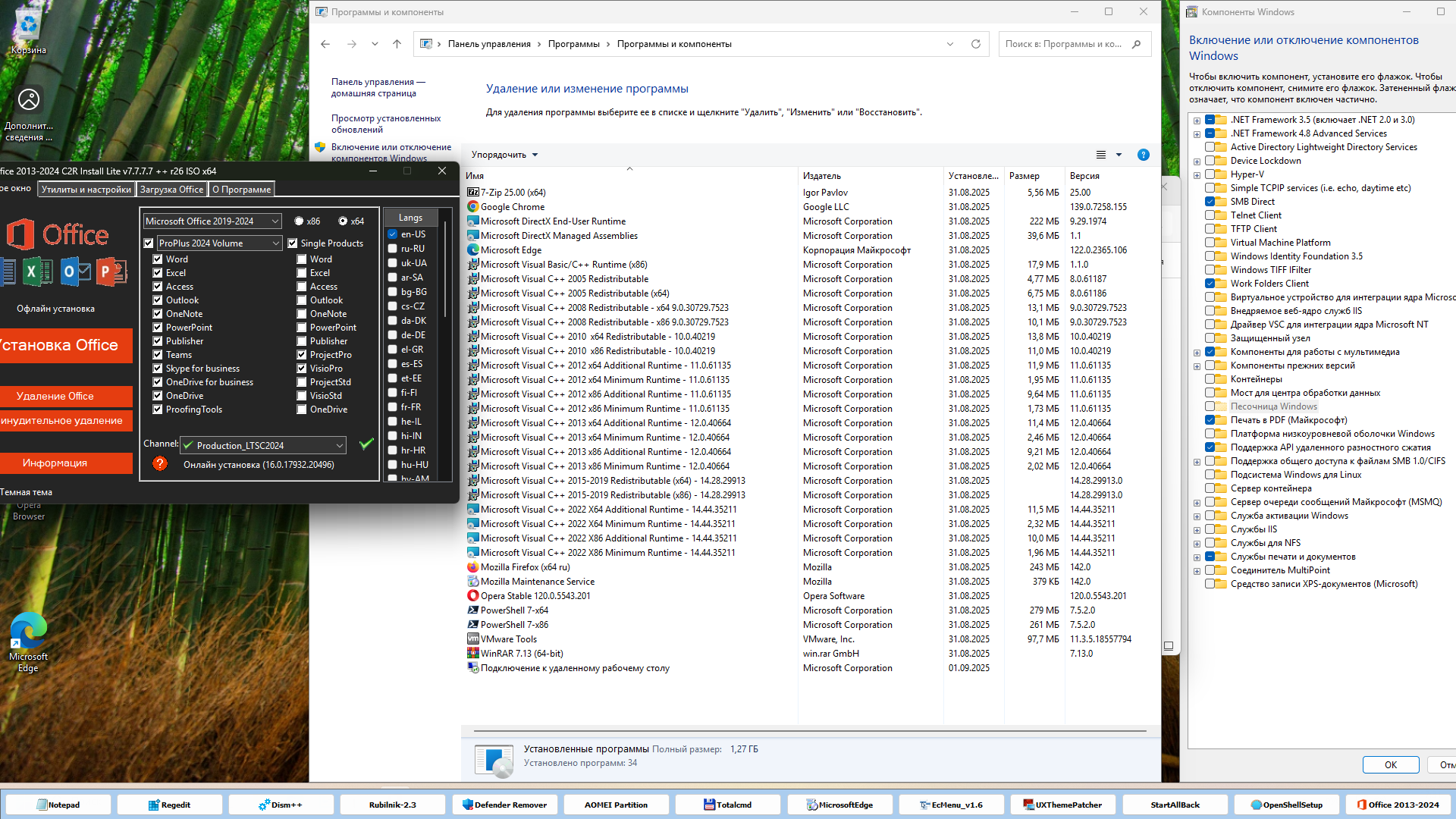This screenshot has height=819, width=1456.
Task: Open the ProPlus 2024 Volume edition dropdown
Action: pyautogui.click(x=219, y=243)
